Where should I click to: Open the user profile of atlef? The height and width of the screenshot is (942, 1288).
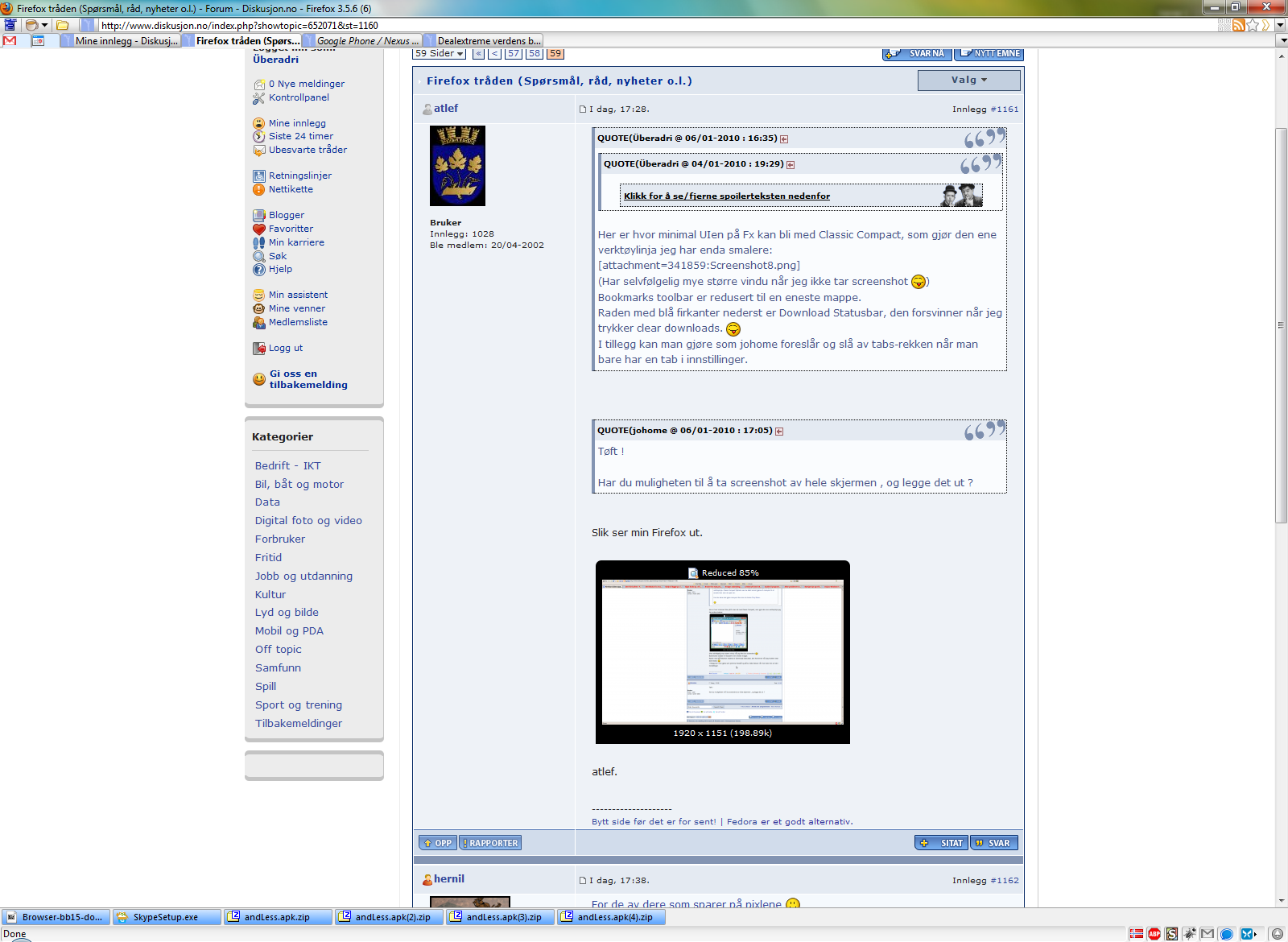[x=446, y=108]
